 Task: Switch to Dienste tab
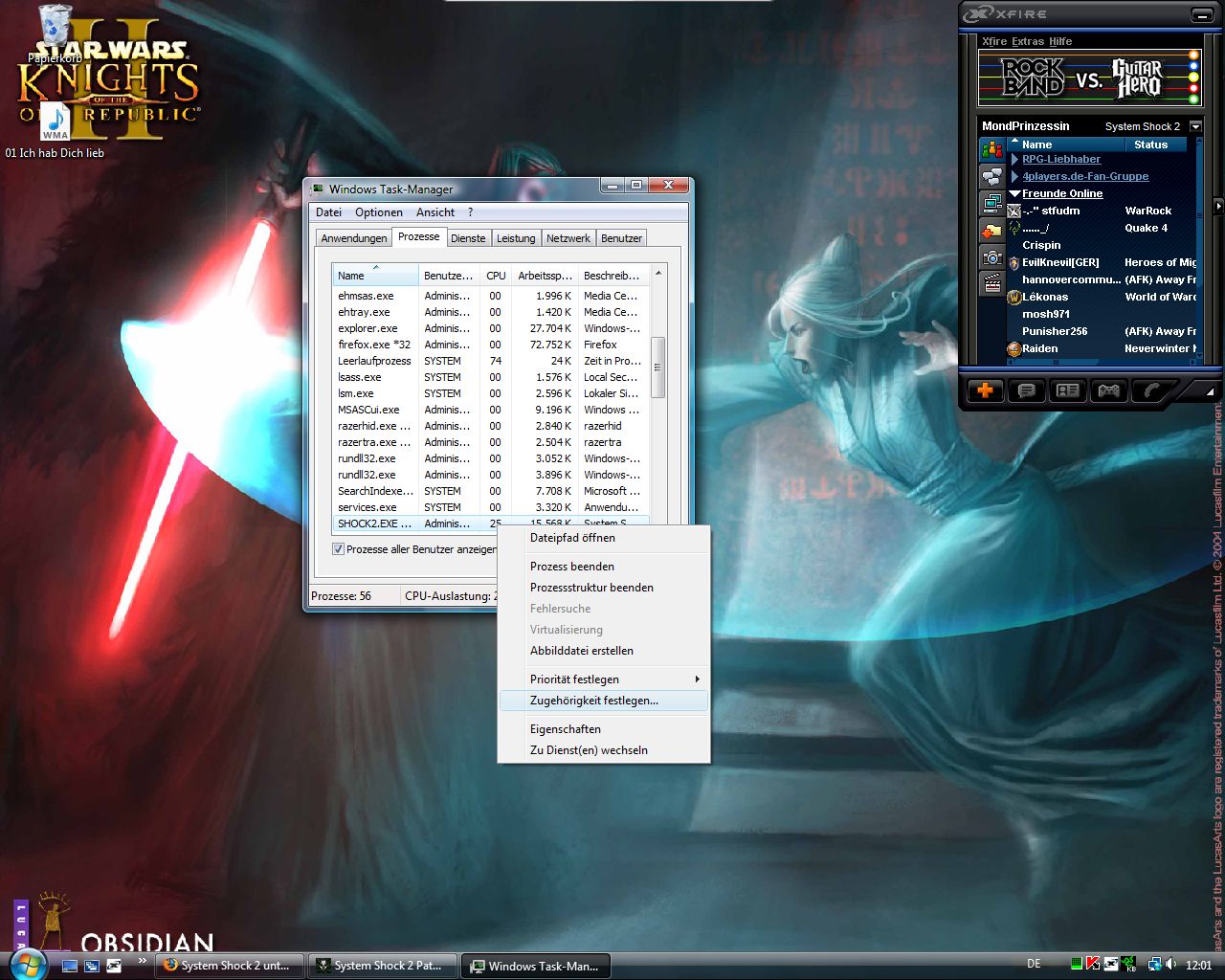tap(468, 238)
